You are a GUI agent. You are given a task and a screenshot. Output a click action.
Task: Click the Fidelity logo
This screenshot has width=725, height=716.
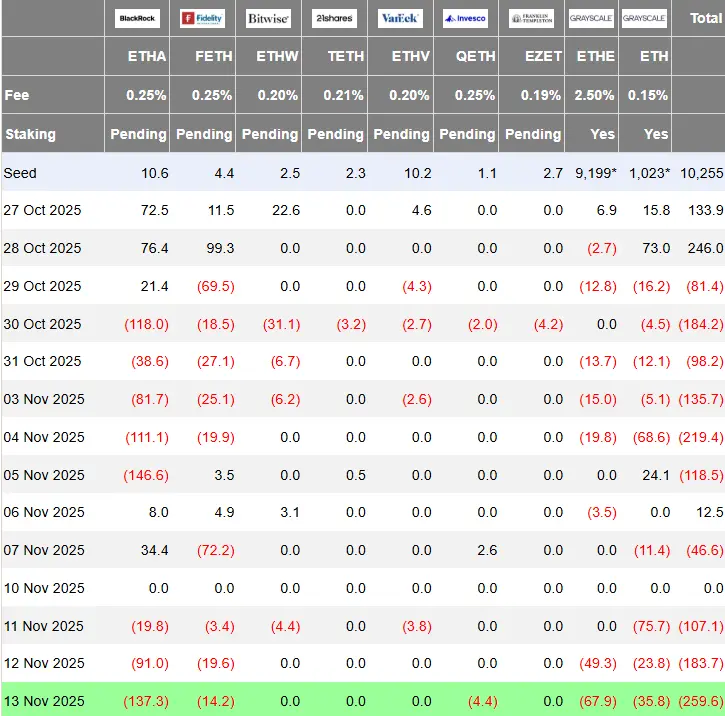coord(203,18)
